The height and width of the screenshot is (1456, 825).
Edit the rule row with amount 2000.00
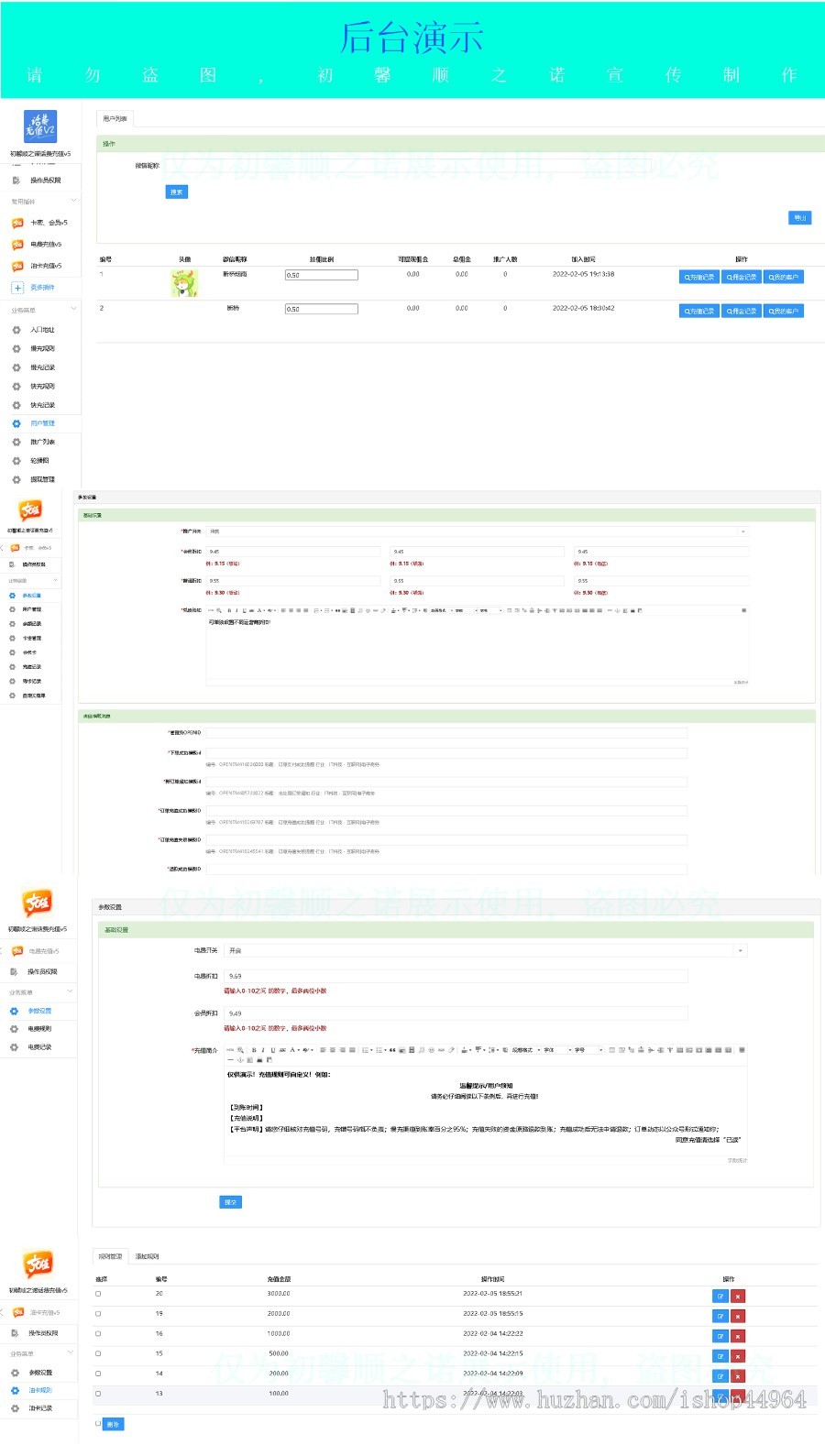click(720, 1316)
